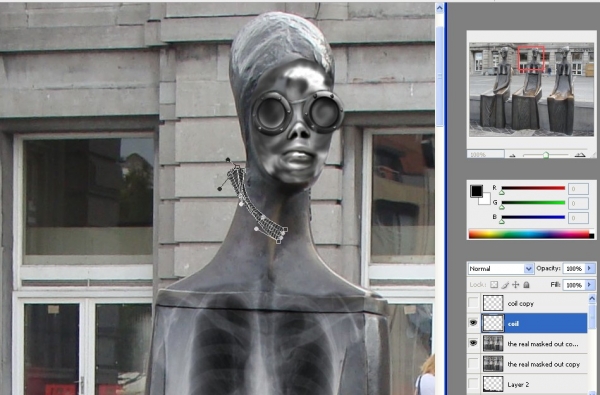Select the coil copy layer name
The image size is (600, 395).
coord(520,304)
